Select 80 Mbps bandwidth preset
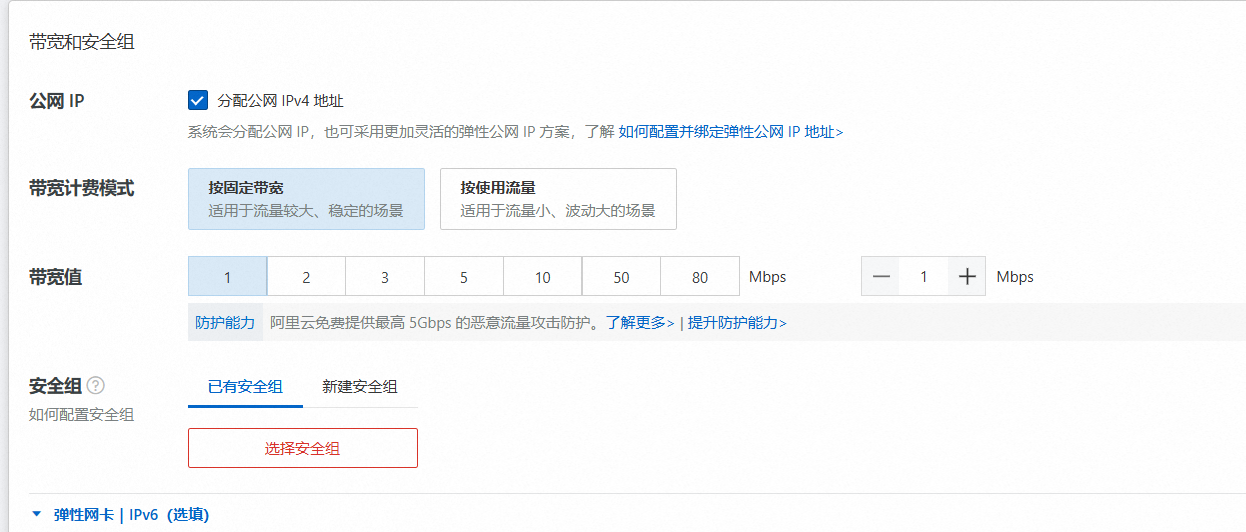The height and width of the screenshot is (532, 1246). tap(700, 277)
